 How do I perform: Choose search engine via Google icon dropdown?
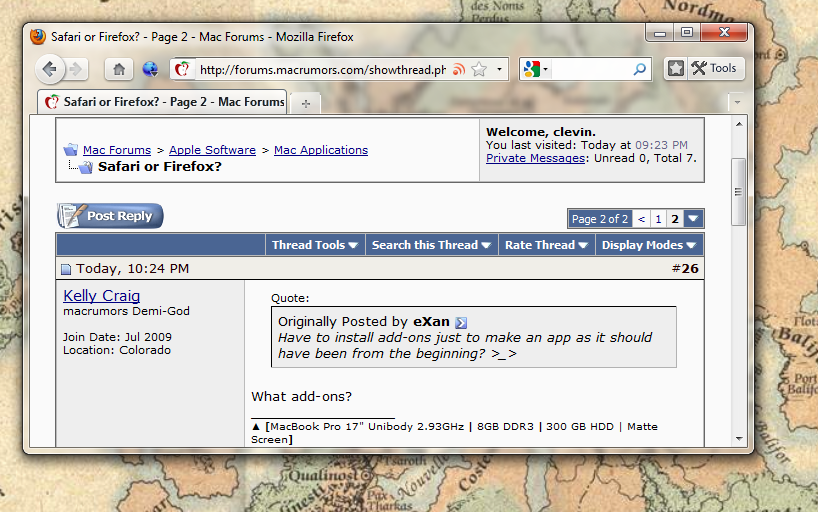click(535, 69)
